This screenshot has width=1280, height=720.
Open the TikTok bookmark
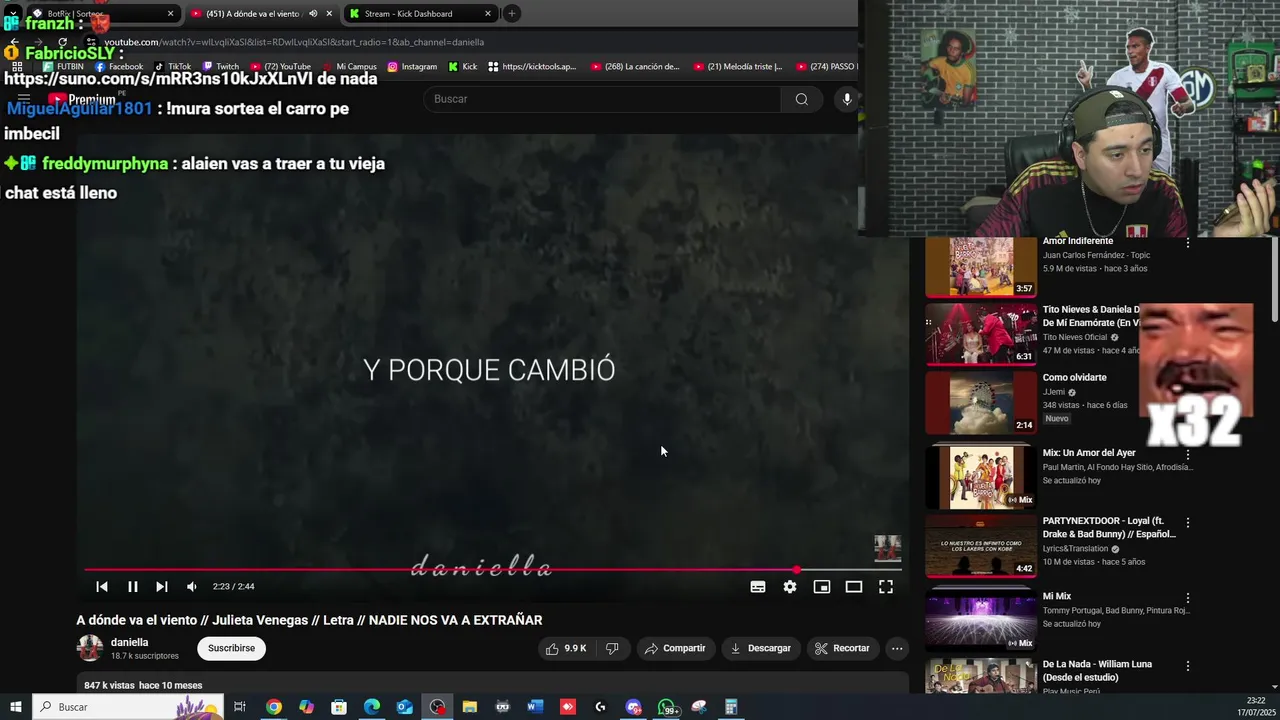coord(173,67)
